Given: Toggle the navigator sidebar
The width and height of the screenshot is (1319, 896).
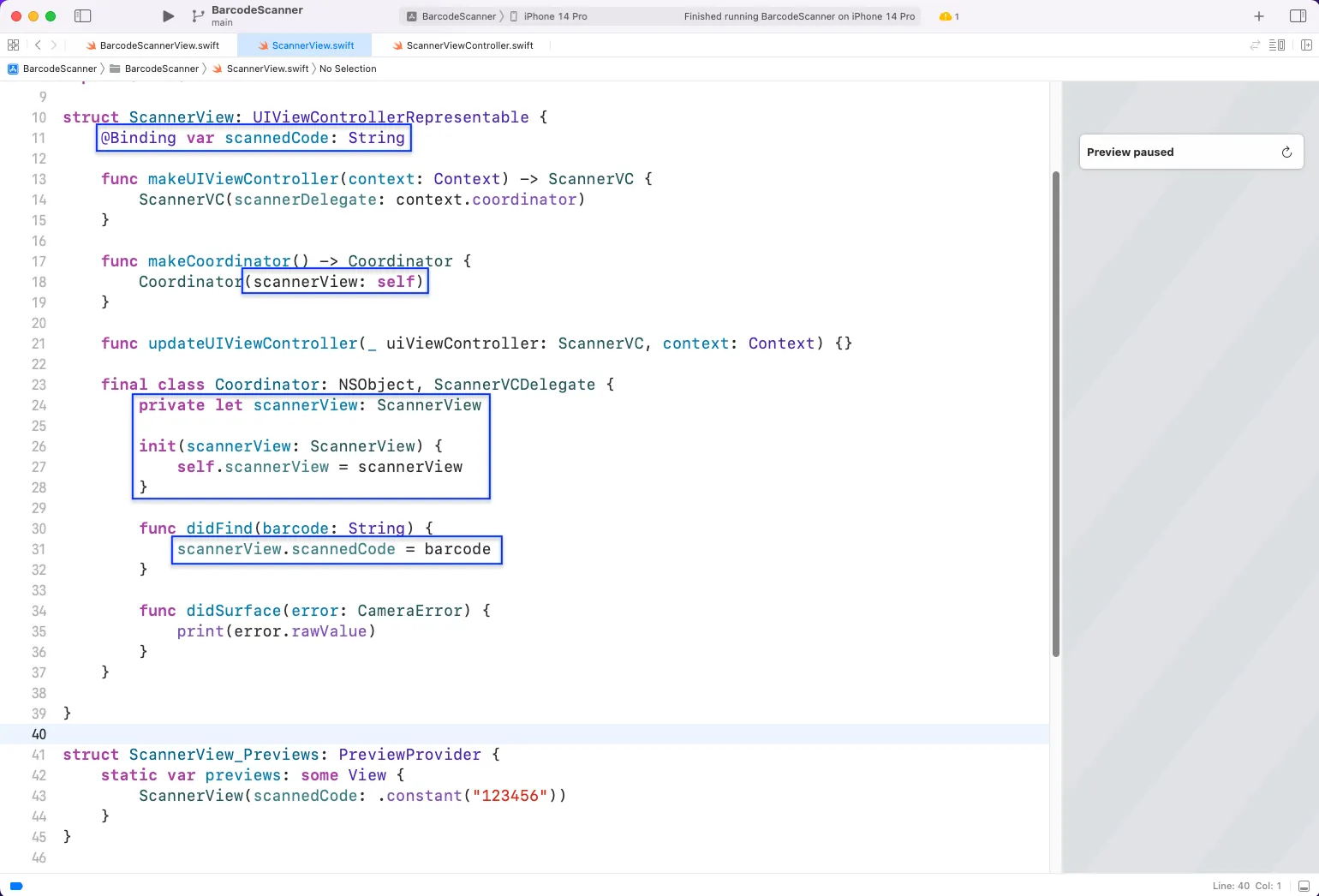Looking at the screenshot, I should (83, 16).
